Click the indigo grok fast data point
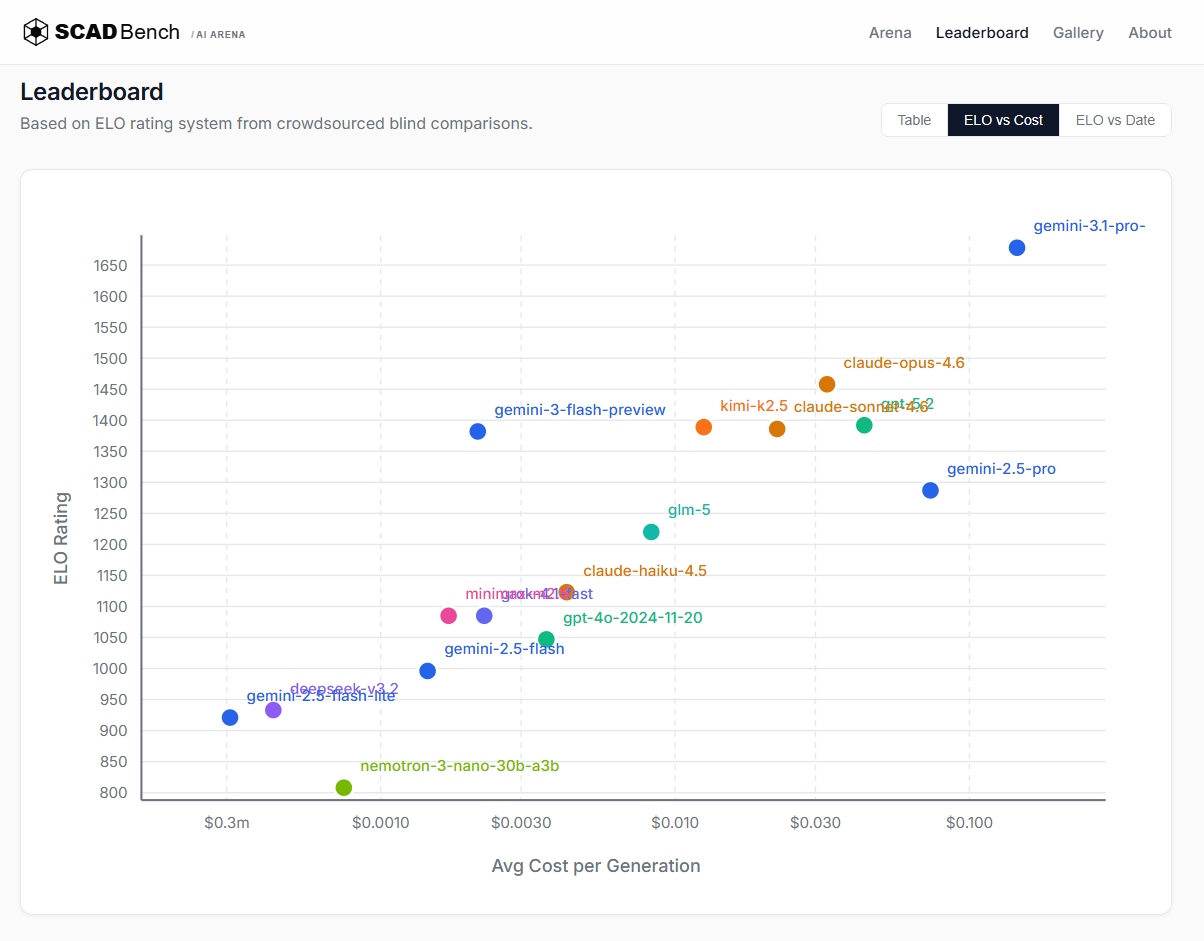This screenshot has height=941, width=1204. (x=484, y=616)
